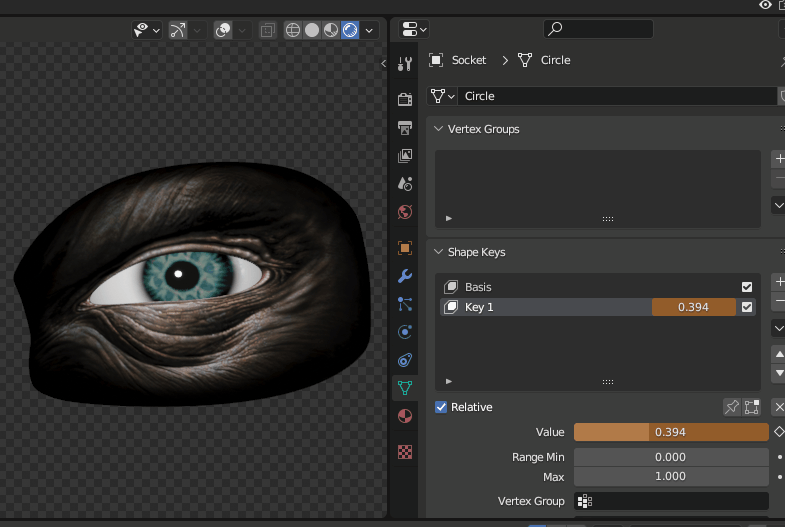Image resolution: width=785 pixels, height=527 pixels.
Task: Toggle the Relative checkbox
Action: (x=441, y=407)
